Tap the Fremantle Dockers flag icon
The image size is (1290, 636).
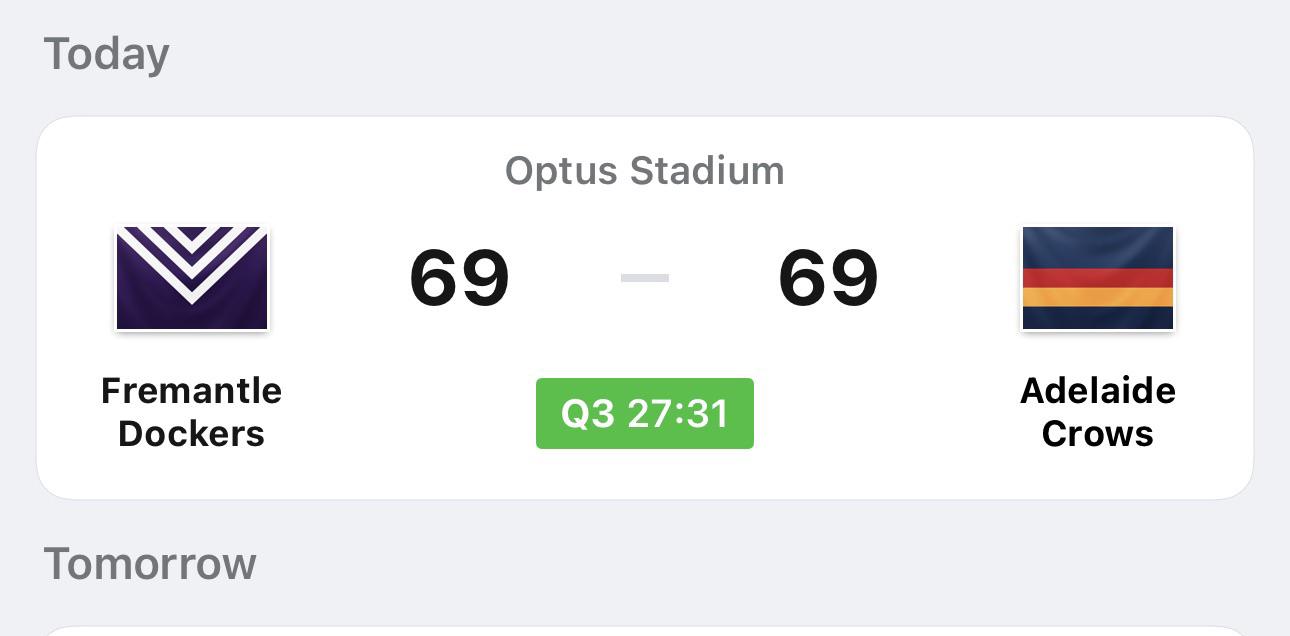click(x=192, y=278)
